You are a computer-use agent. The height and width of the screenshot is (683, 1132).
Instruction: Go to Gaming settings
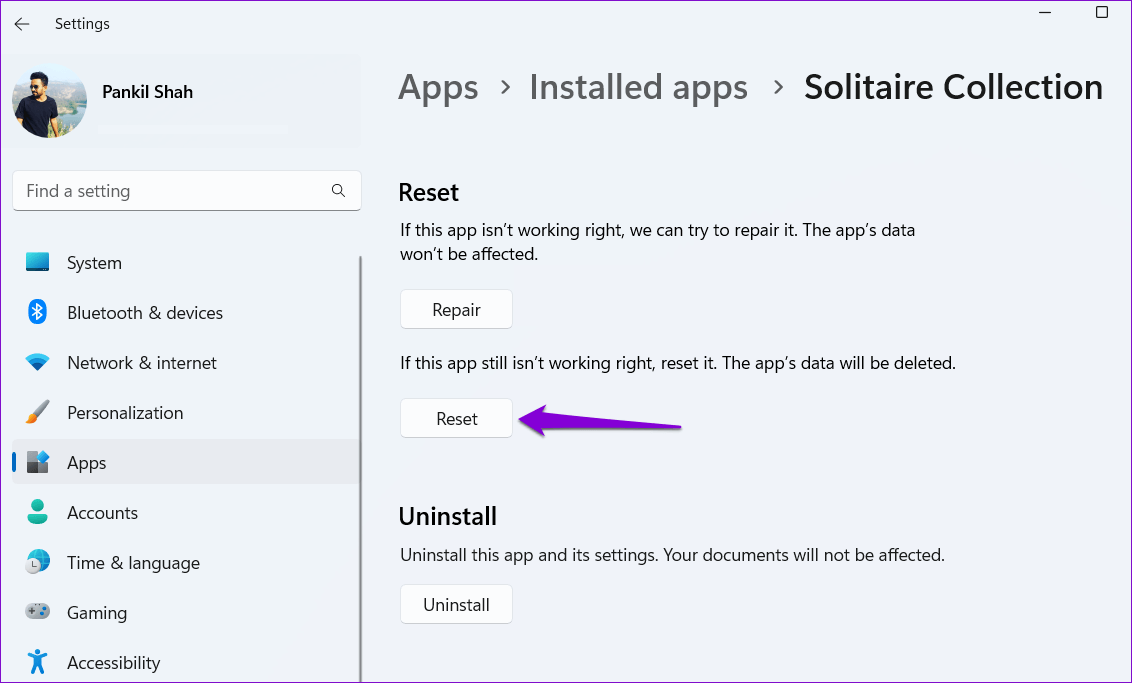(186, 612)
